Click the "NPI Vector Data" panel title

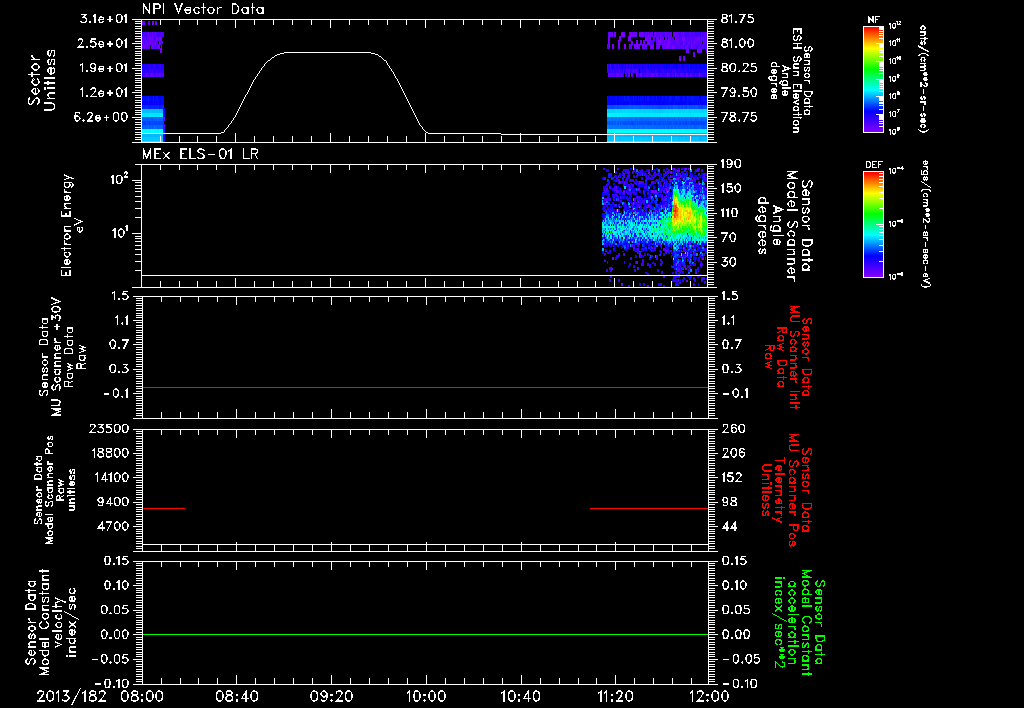point(203,9)
